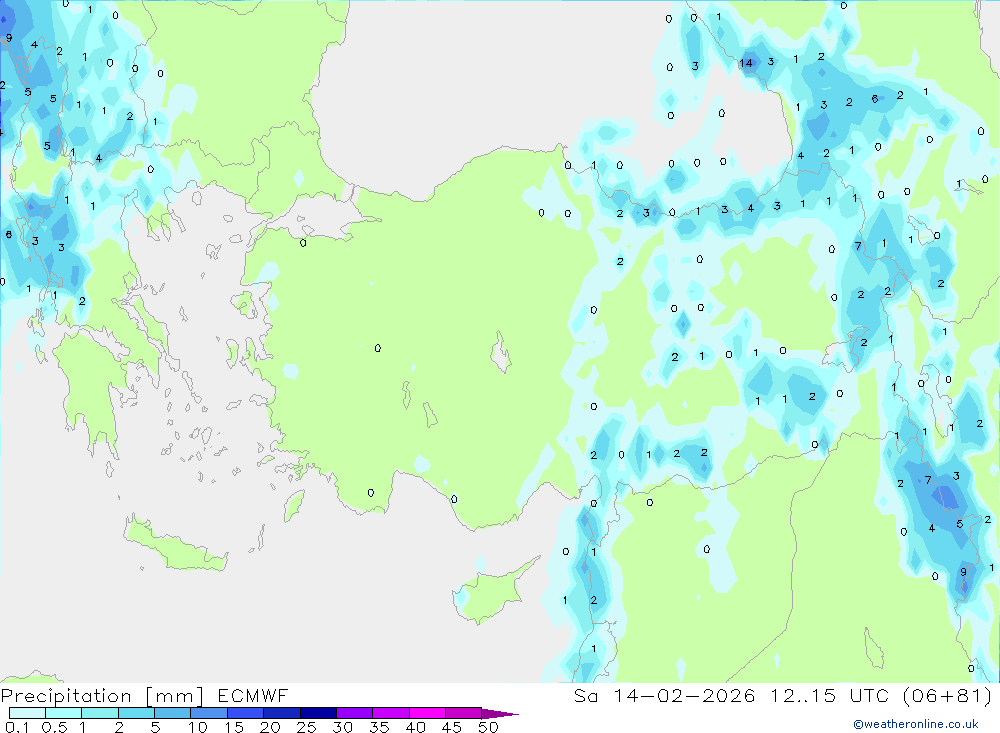Image resolution: width=1000 pixels, height=733 pixels.
Task: Click the "[mm]" unit label
Action: click(175, 696)
